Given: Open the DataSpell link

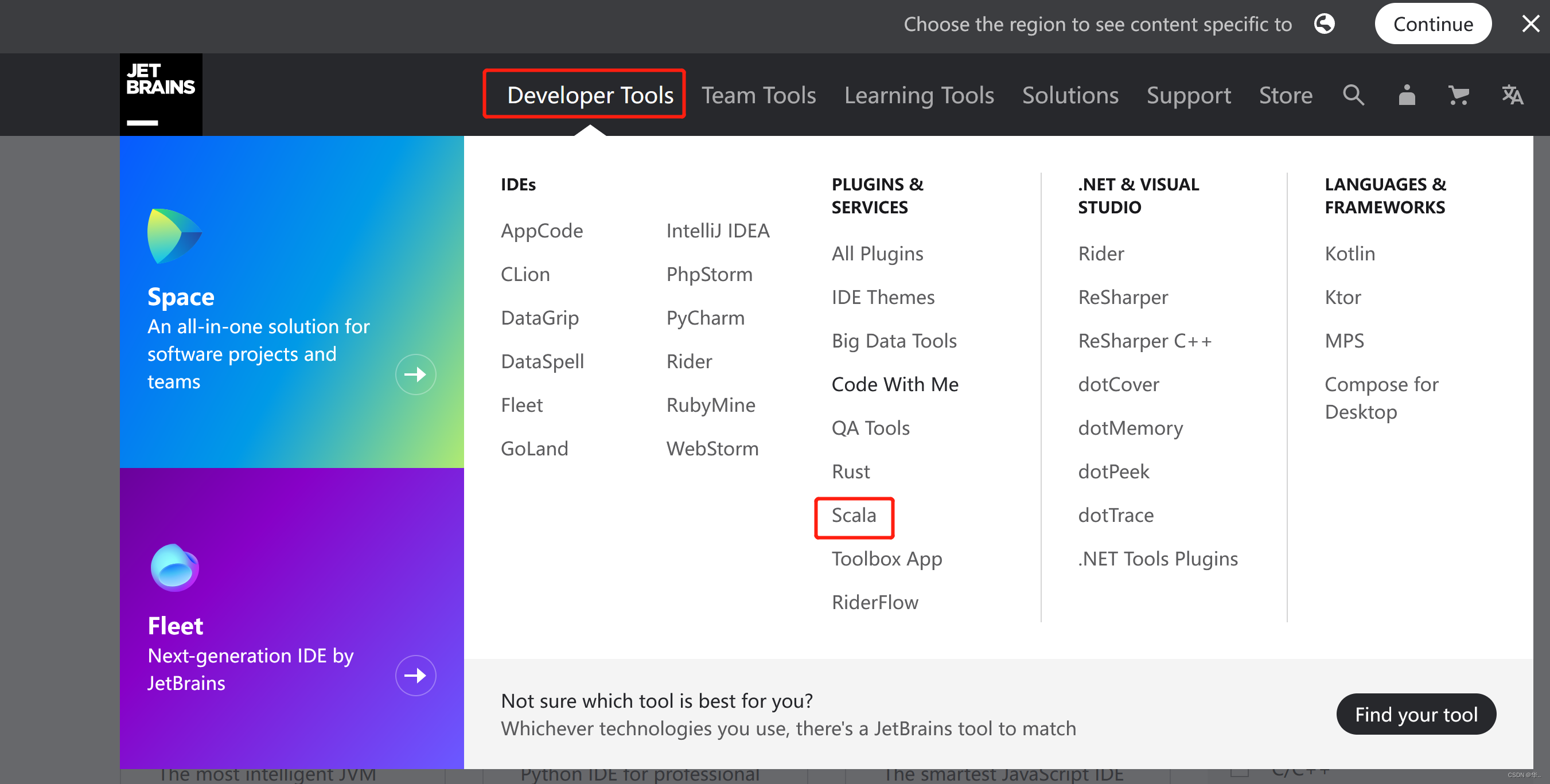Looking at the screenshot, I should pyautogui.click(x=542, y=361).
